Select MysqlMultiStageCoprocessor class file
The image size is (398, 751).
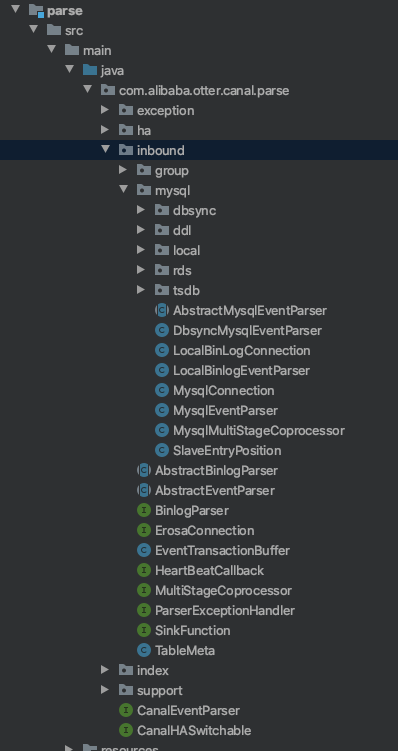259,431
